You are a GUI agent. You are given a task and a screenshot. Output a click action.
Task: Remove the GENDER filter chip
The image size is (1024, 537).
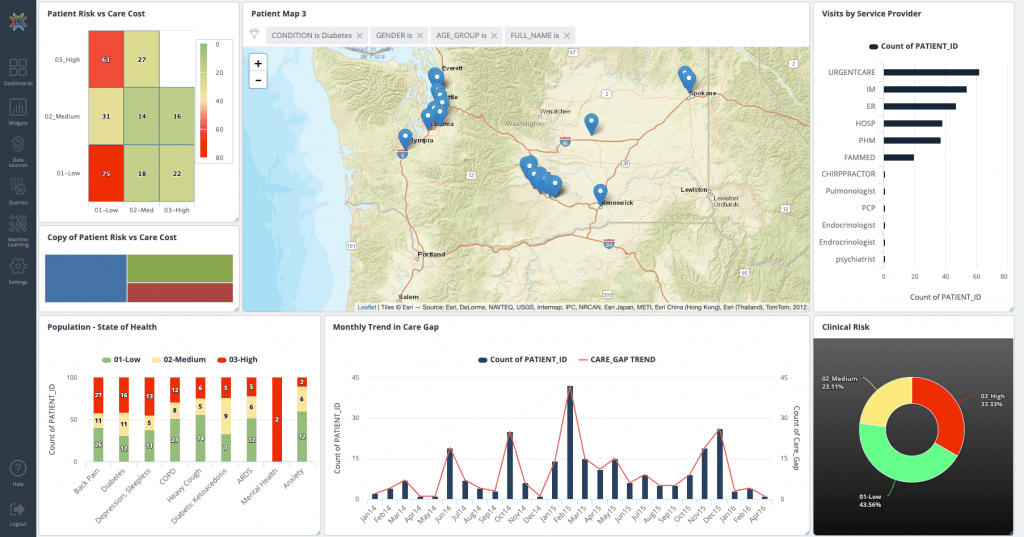[421, 35]
